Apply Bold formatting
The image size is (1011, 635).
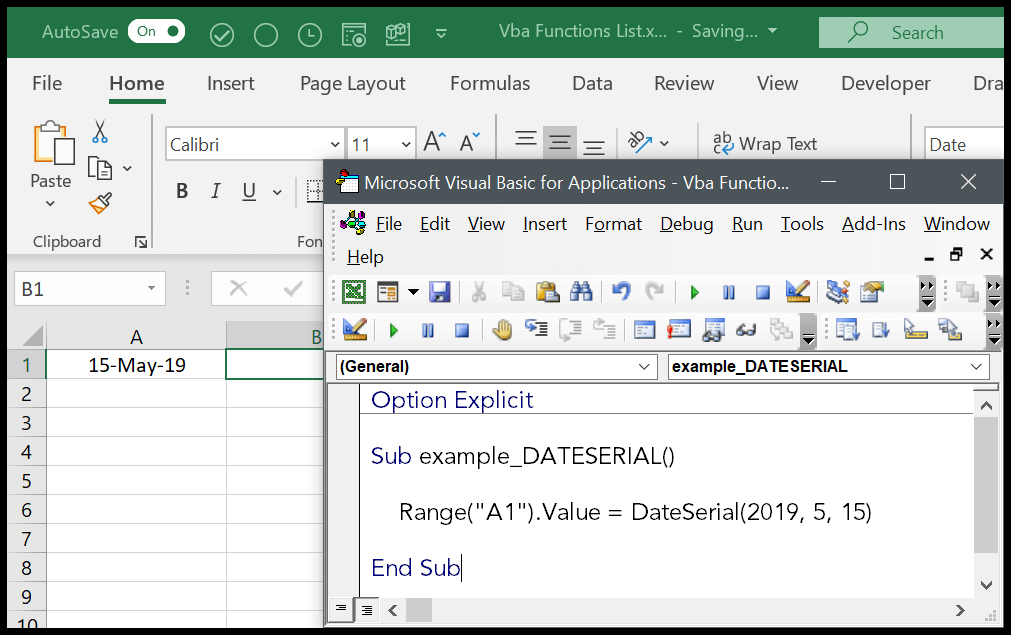click(x=181, y=189)
